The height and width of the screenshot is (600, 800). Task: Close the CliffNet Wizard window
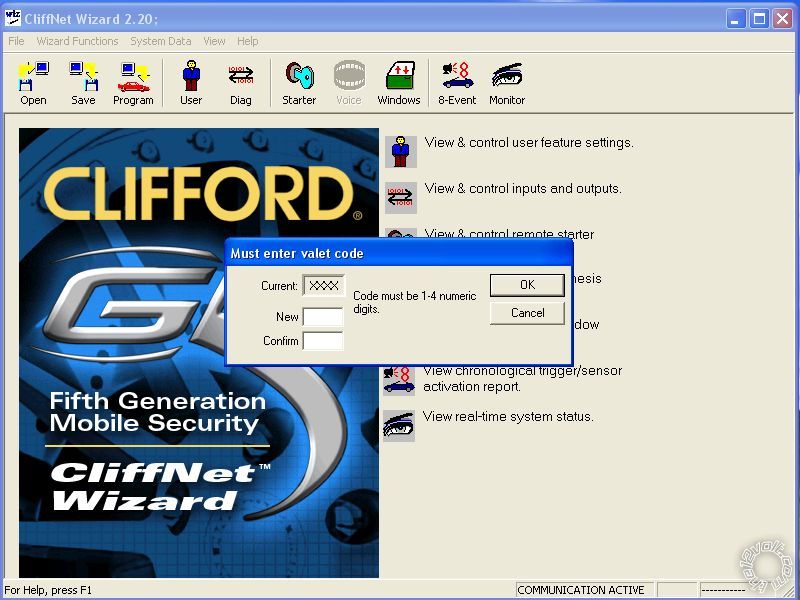(782, 19)
